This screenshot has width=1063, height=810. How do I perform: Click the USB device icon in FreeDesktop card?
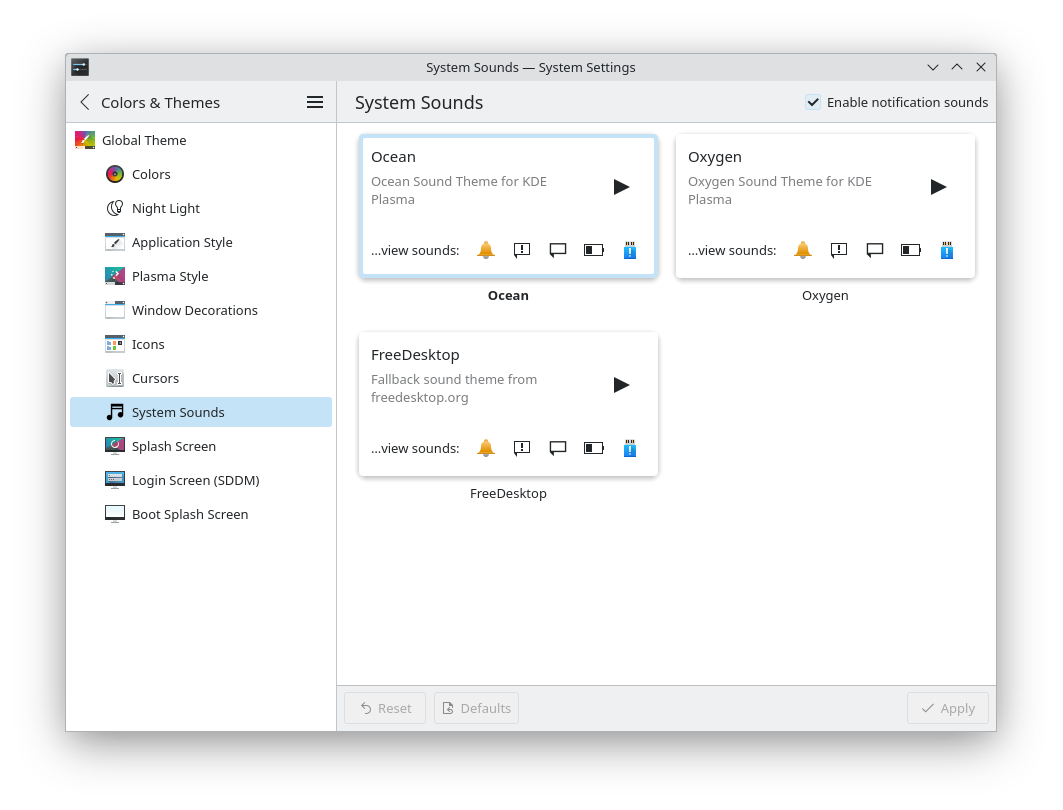click(x=630, y=448)
